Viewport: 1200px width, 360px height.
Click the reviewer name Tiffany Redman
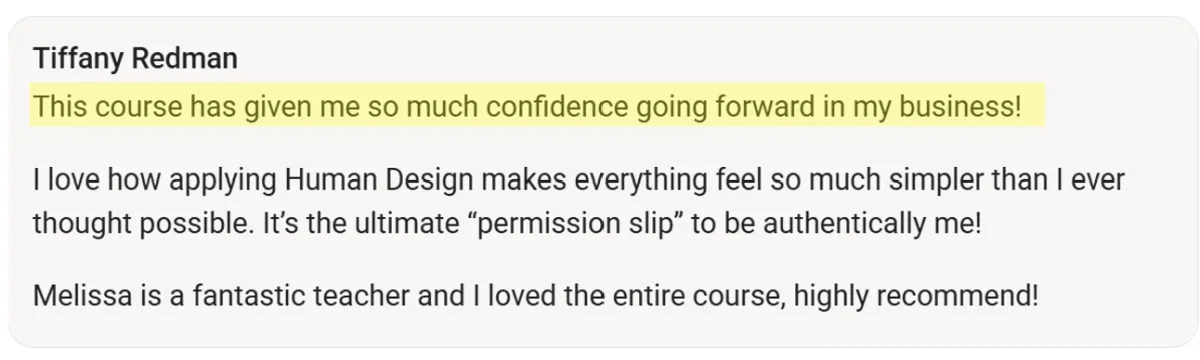coord(135,59)
